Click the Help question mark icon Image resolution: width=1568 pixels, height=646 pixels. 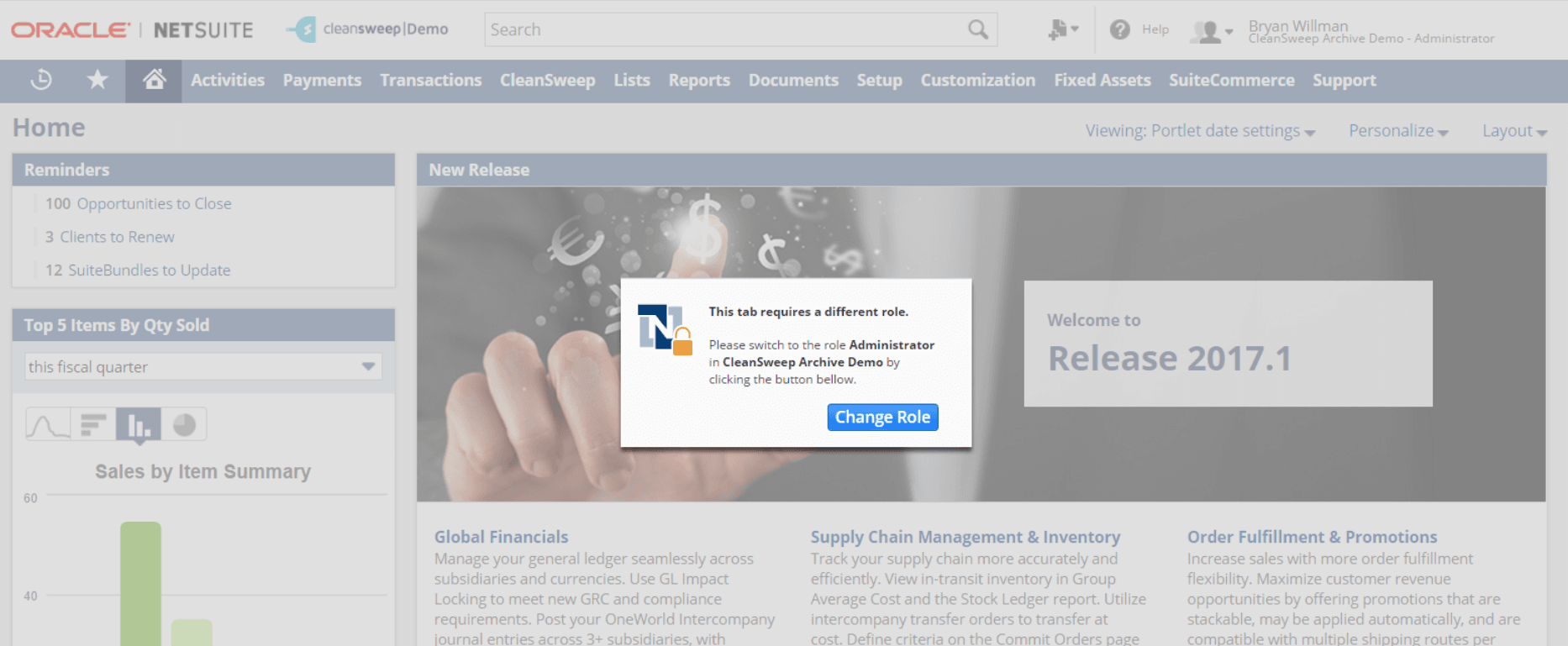pos(1119,29)
